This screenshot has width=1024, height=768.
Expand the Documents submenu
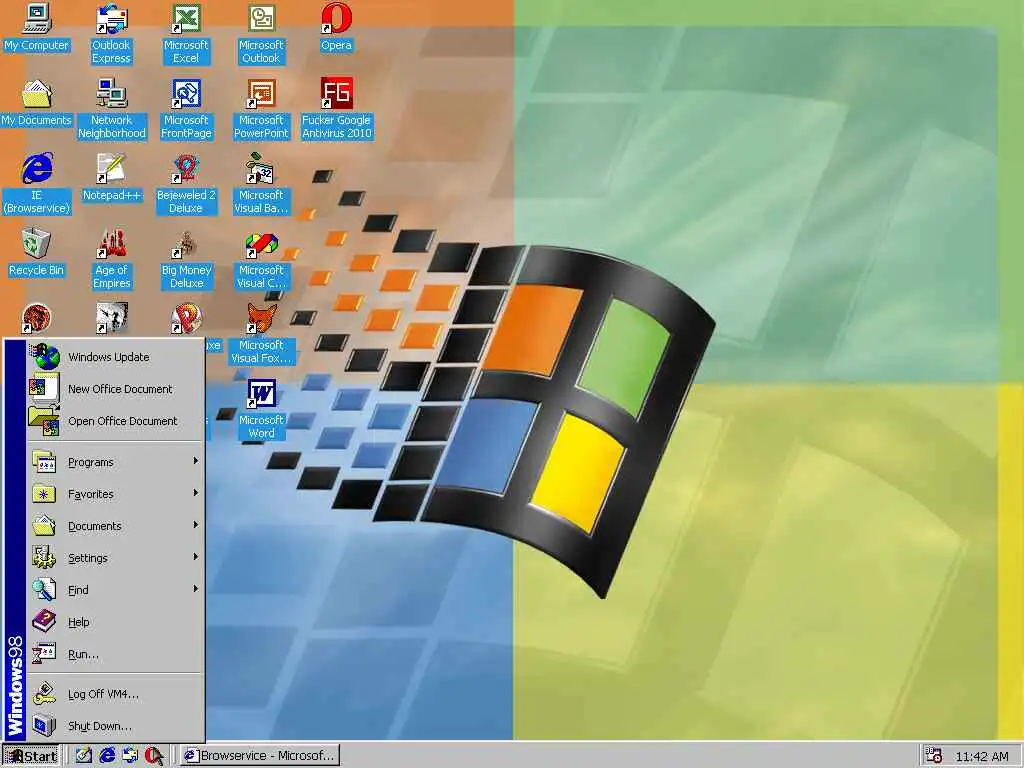[x=116, y=526]
